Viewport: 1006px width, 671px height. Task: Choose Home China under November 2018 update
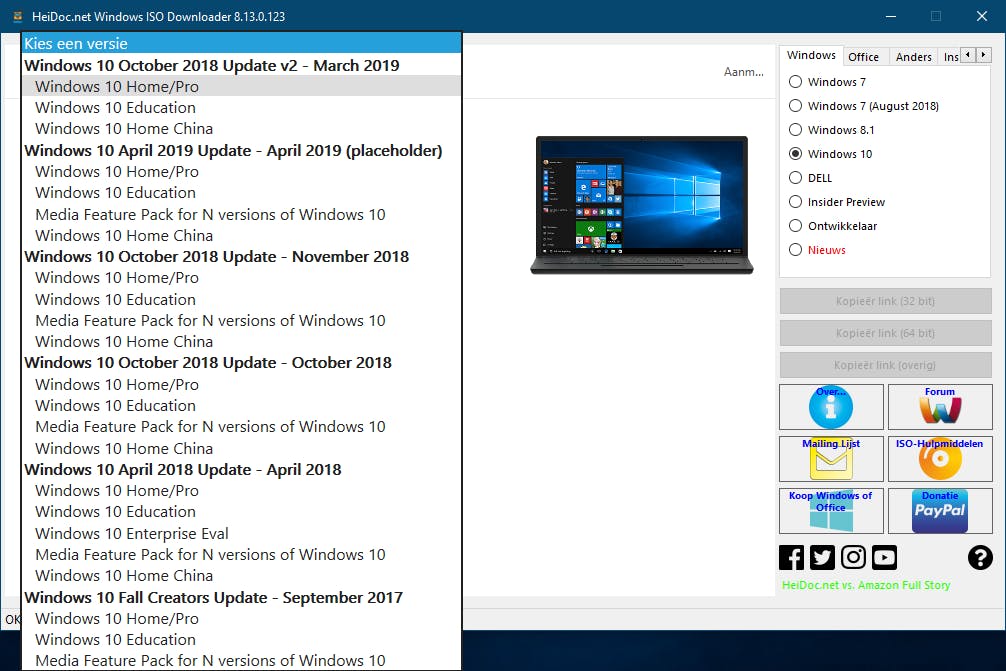click(x=241, y=341)
